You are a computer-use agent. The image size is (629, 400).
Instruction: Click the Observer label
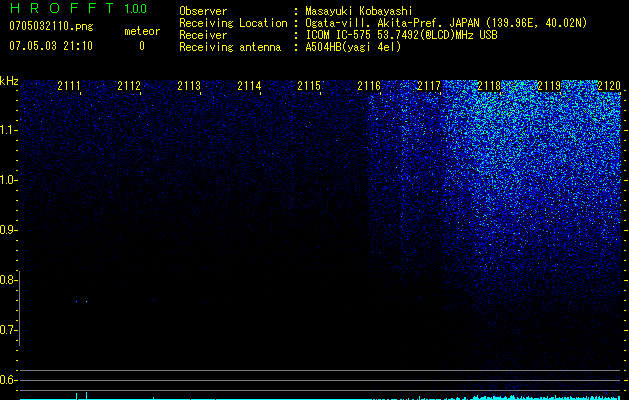click(x=203, y=11)
